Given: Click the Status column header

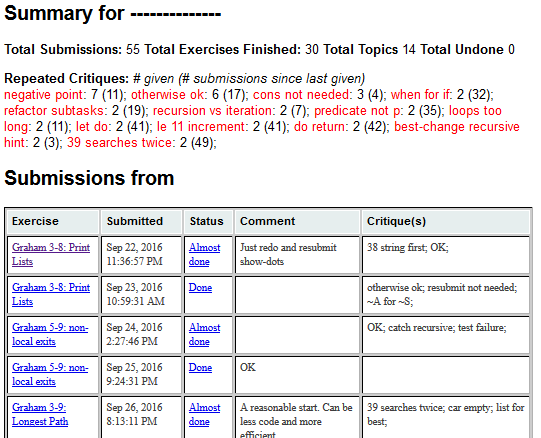Looking at the screenshot, I should tap(208, 222).
